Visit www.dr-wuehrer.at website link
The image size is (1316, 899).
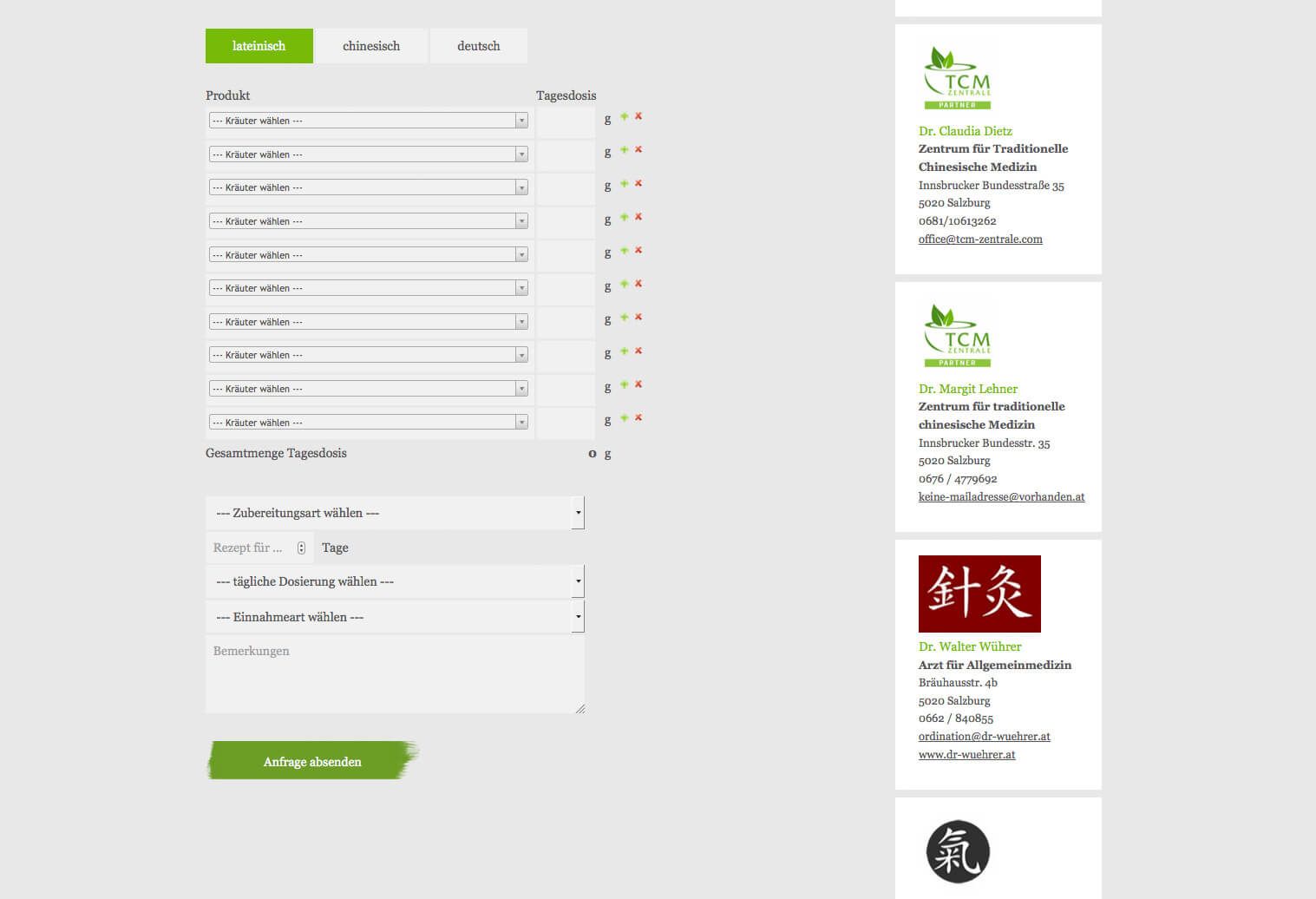[x=966, y=754]
